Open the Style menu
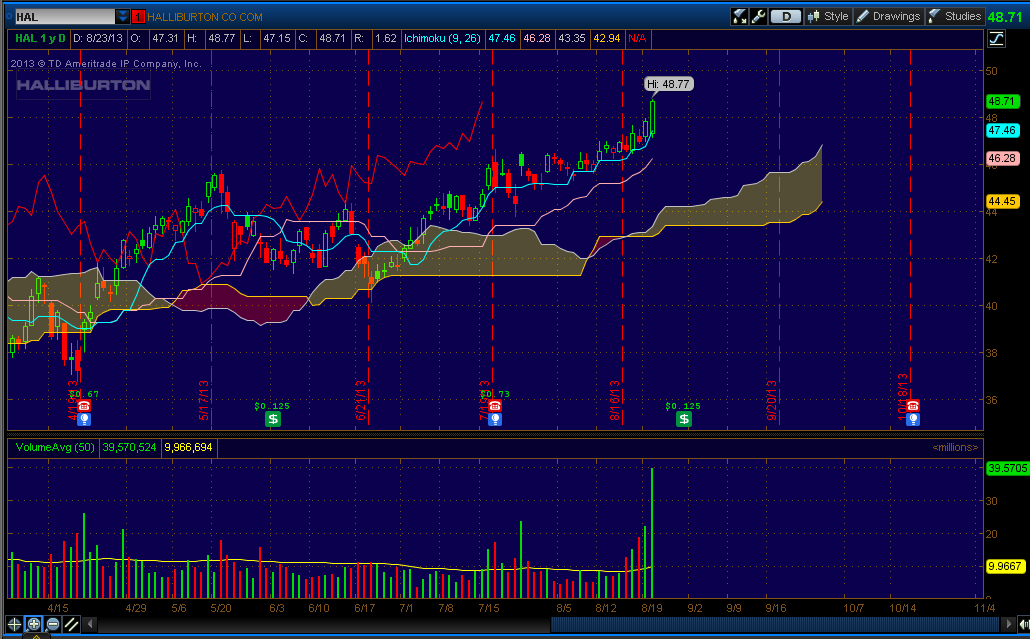This screenshot has width=1030, height=639. [x=829, y=16]
